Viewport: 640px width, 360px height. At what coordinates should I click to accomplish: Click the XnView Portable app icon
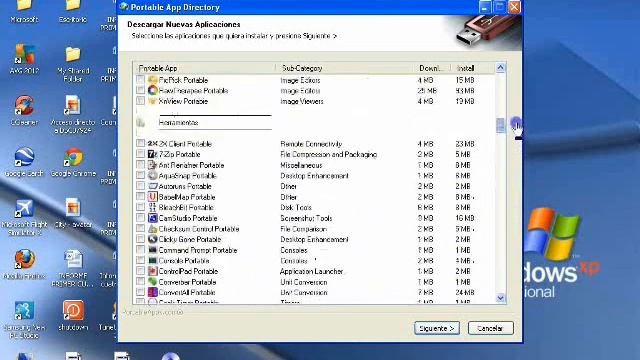(153, 101)
